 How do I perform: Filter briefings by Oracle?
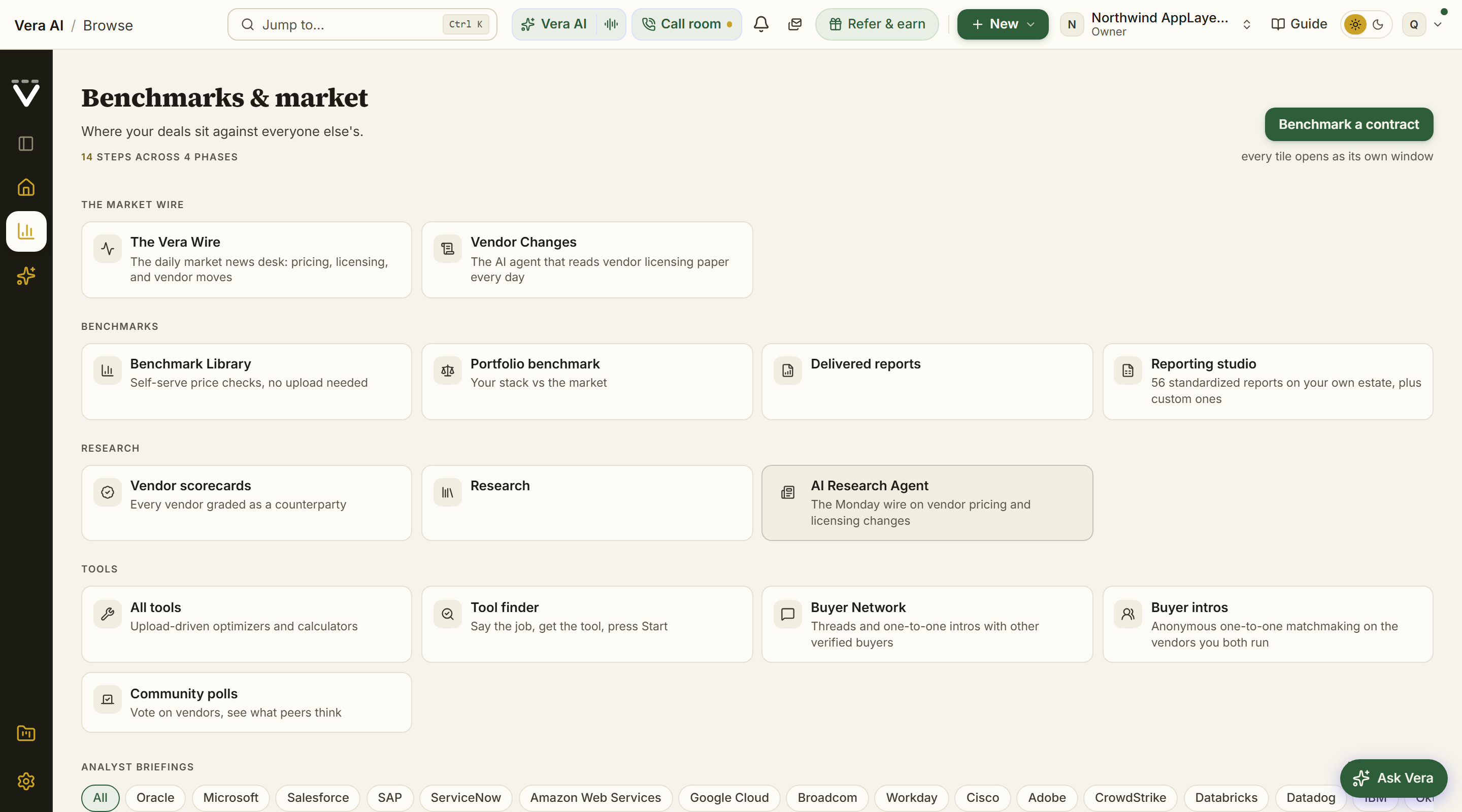[155, 797]
